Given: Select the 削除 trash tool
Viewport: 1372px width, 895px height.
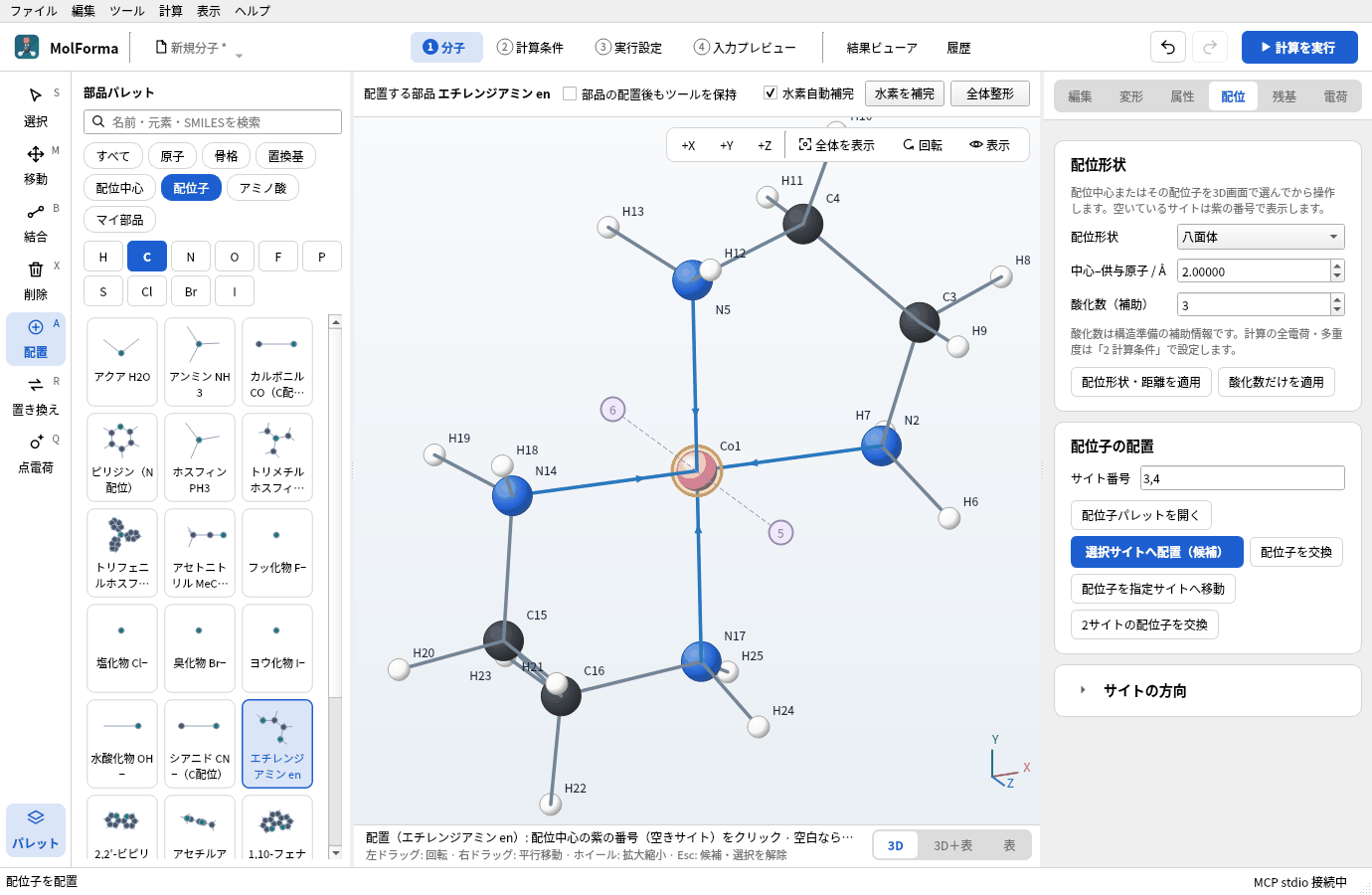Looking at the screenshot, I should (x=36, y=280).
